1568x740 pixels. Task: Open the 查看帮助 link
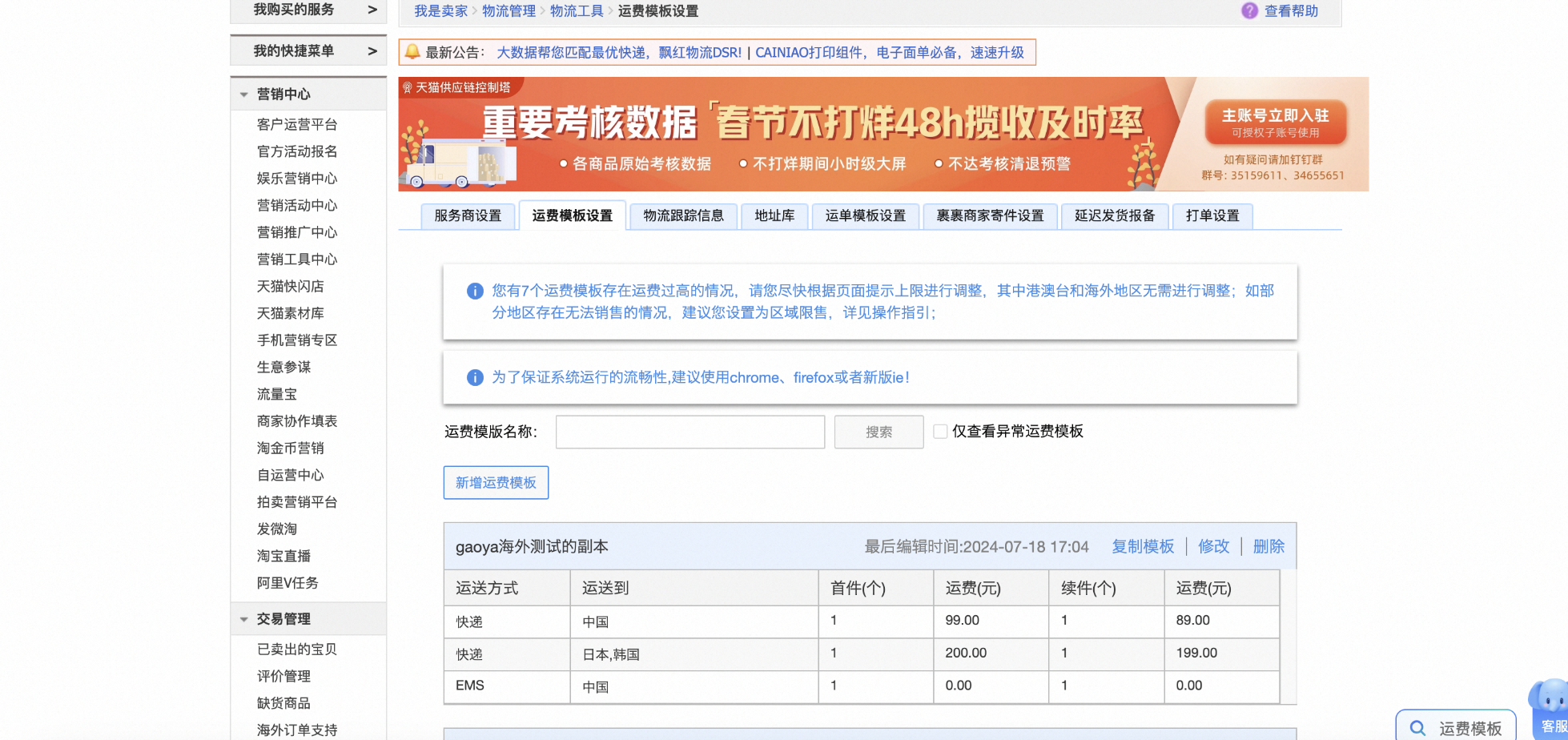click(1291, 11)
